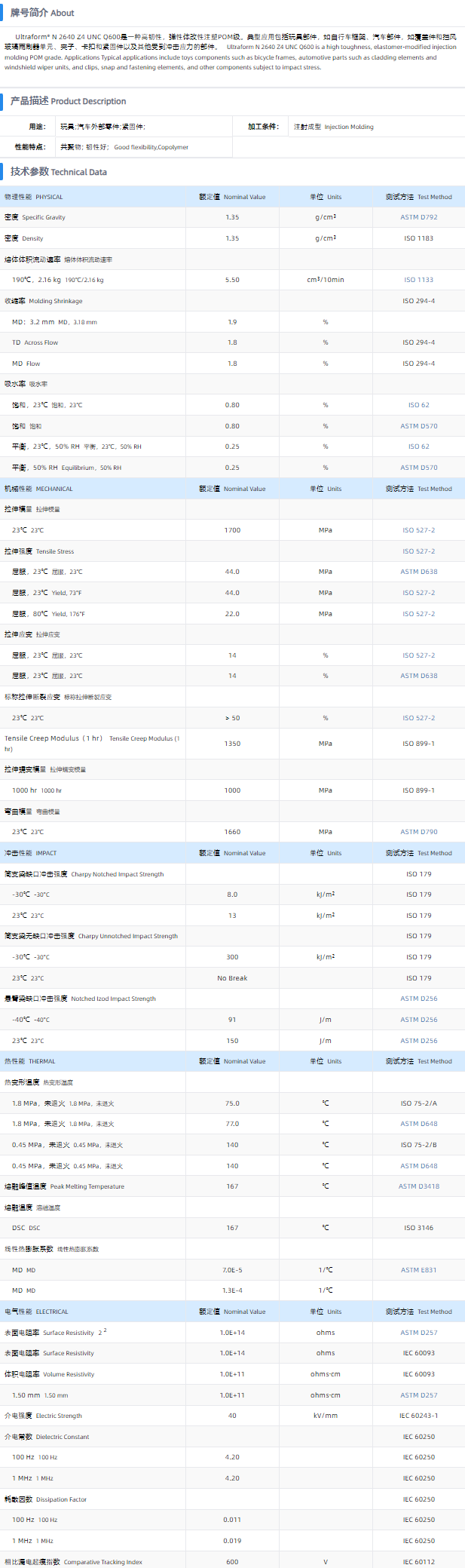
Task: Click the 冲击性能 IMPACT section header
Action: point(31,853)
